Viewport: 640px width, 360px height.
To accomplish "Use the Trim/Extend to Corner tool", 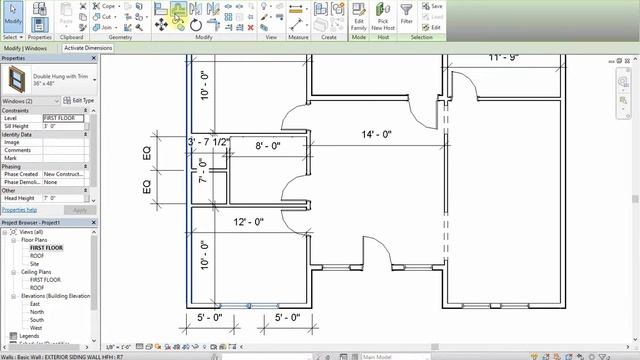I will [x=213, y=25].
